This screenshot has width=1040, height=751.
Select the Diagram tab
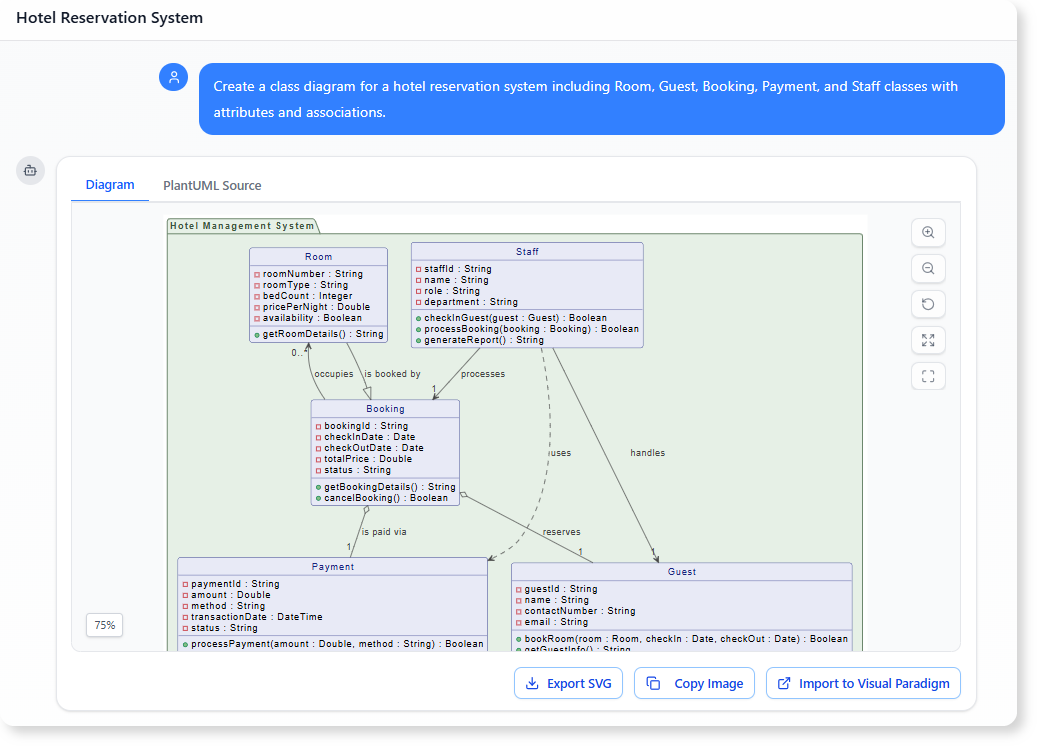tap(110, 185)
